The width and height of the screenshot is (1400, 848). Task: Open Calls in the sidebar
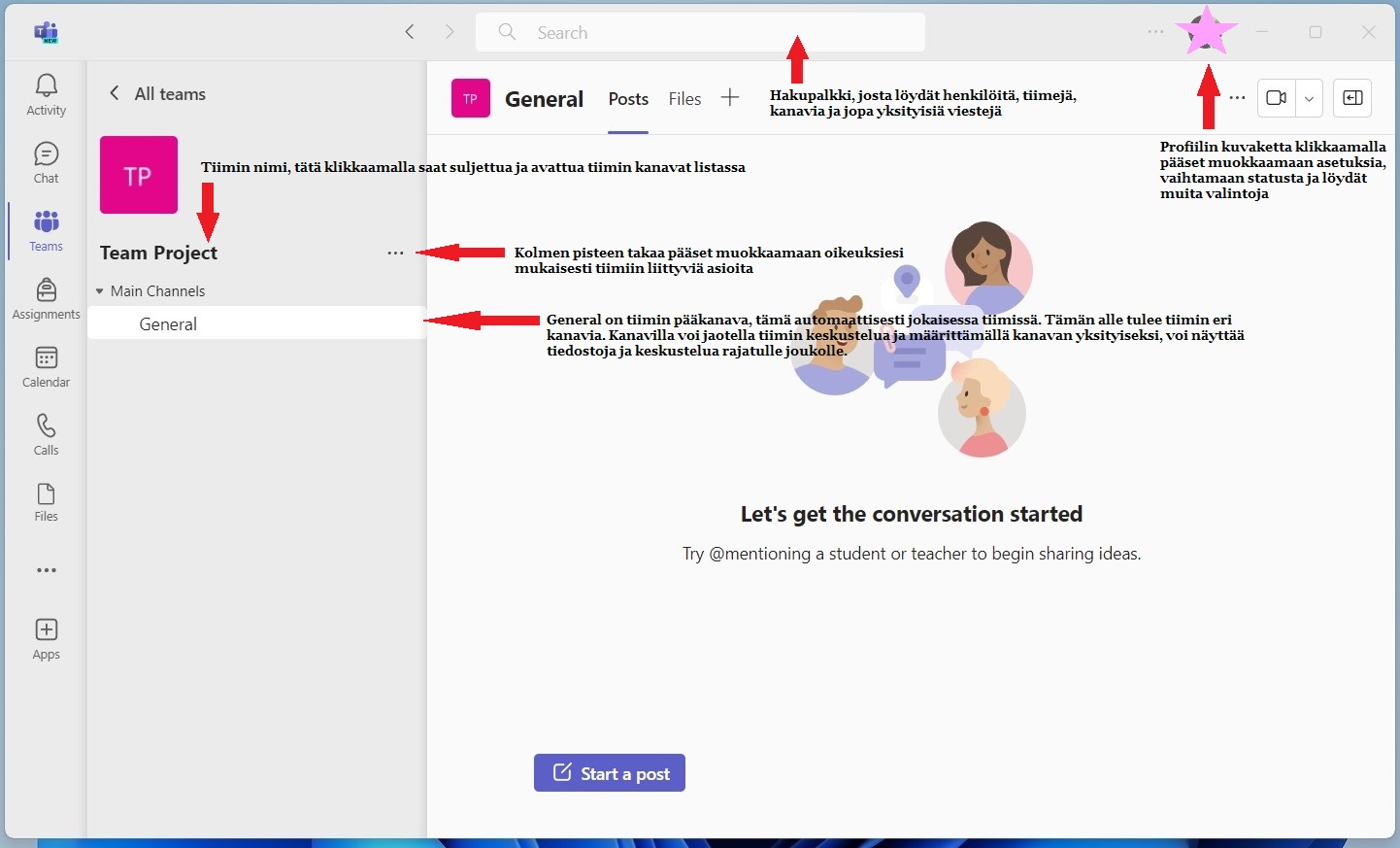(x=46, y=434)
